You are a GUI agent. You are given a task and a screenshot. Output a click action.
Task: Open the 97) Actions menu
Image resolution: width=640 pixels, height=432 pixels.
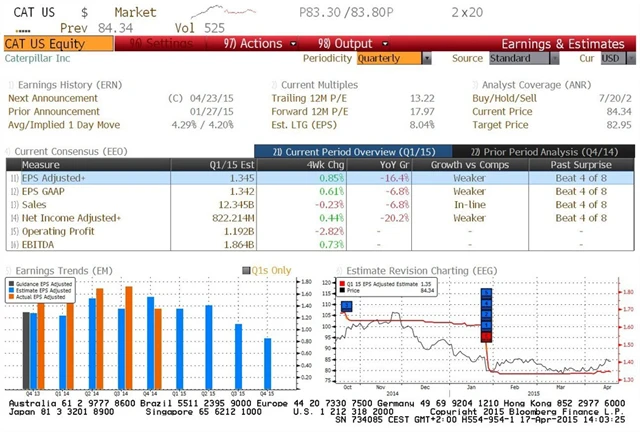[x=252, y=44]
